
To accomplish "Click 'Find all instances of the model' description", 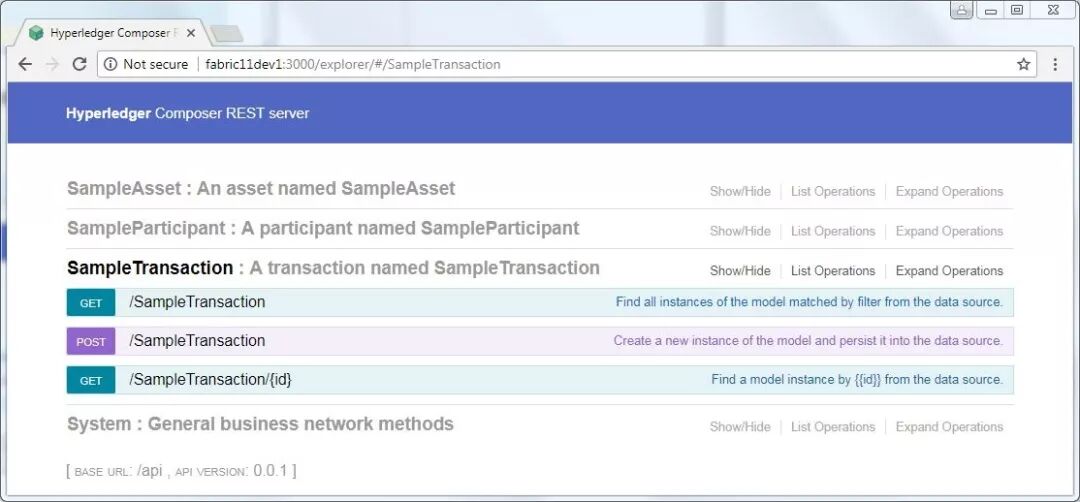I will [809, 302].
